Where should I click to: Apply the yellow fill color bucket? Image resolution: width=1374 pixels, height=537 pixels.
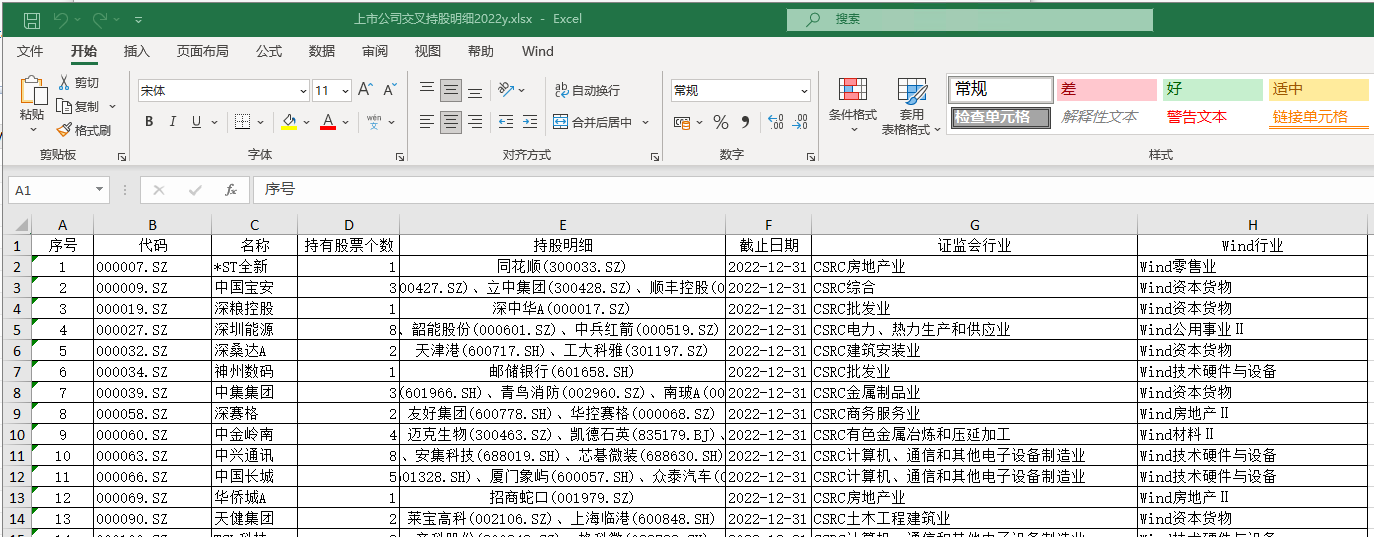click(289, 122)
